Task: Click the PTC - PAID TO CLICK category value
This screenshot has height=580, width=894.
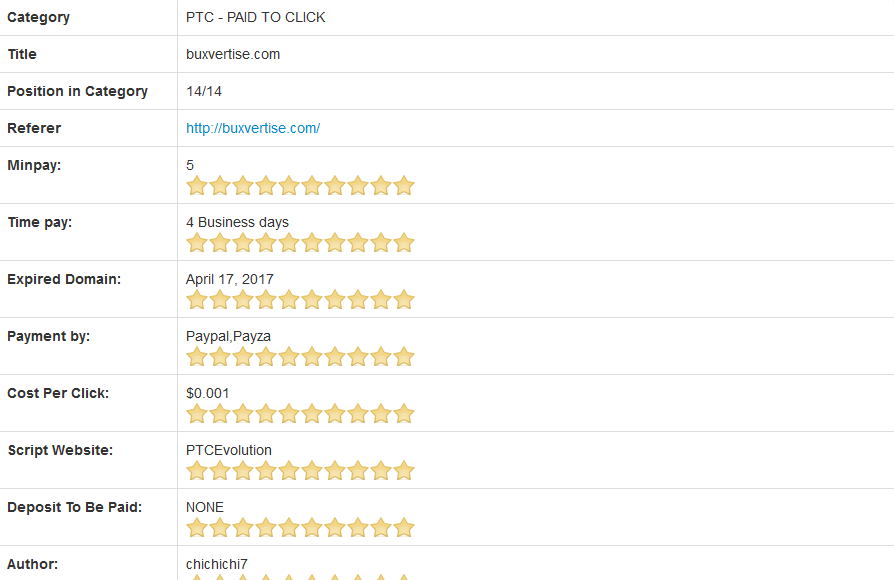Action: tap(256, 17)
